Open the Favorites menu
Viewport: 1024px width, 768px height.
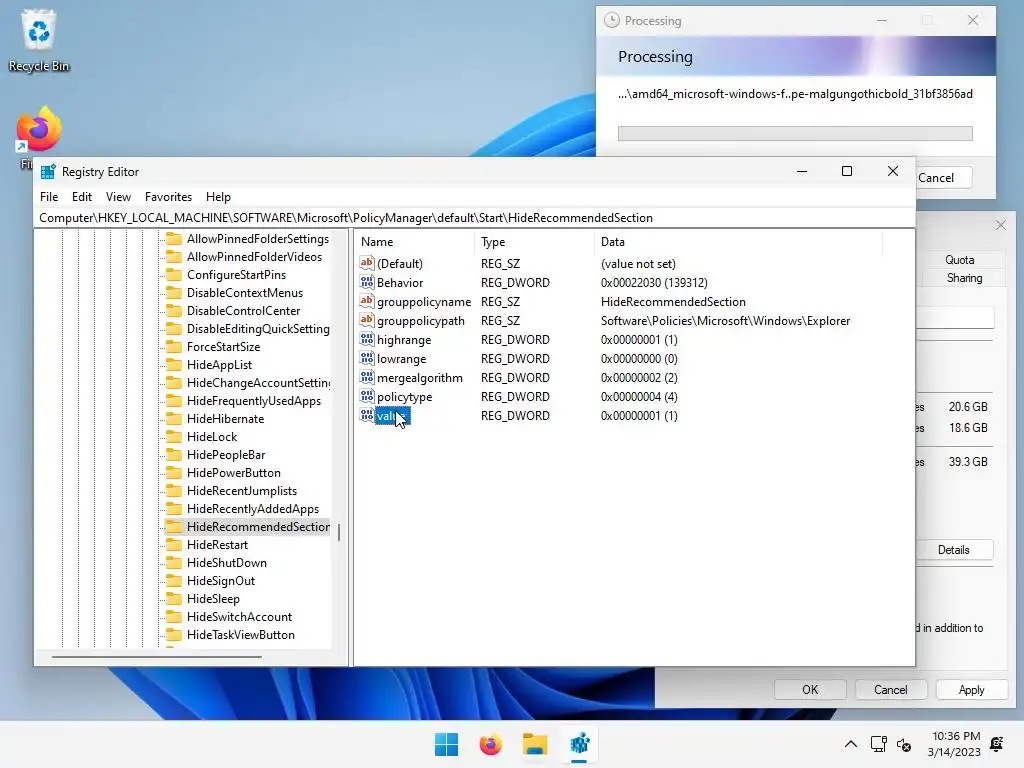[x=168, y=197]
